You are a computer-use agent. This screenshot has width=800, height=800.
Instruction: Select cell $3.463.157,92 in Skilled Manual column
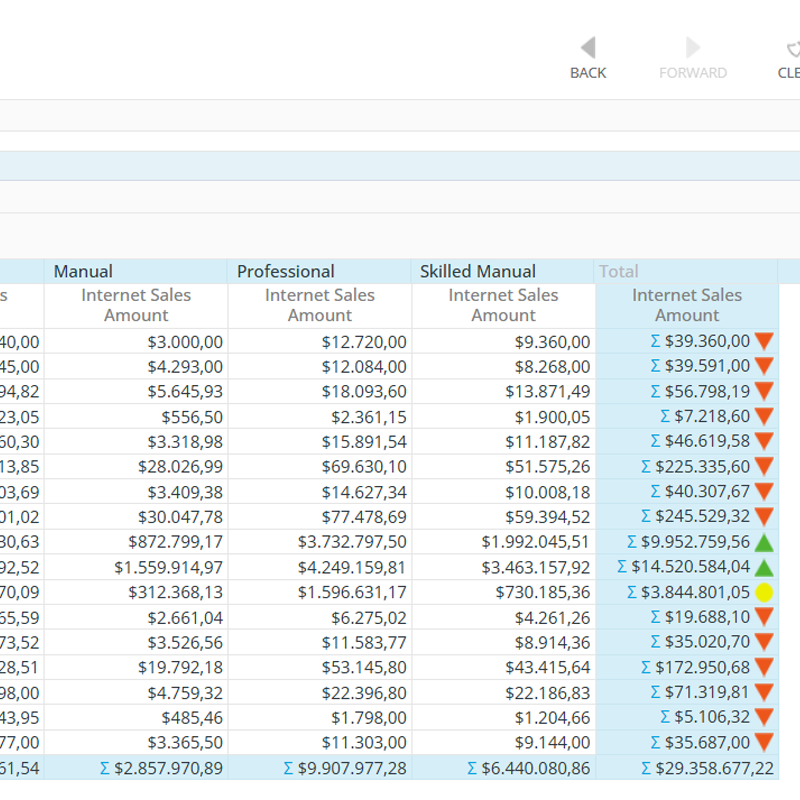click(503, 567)
